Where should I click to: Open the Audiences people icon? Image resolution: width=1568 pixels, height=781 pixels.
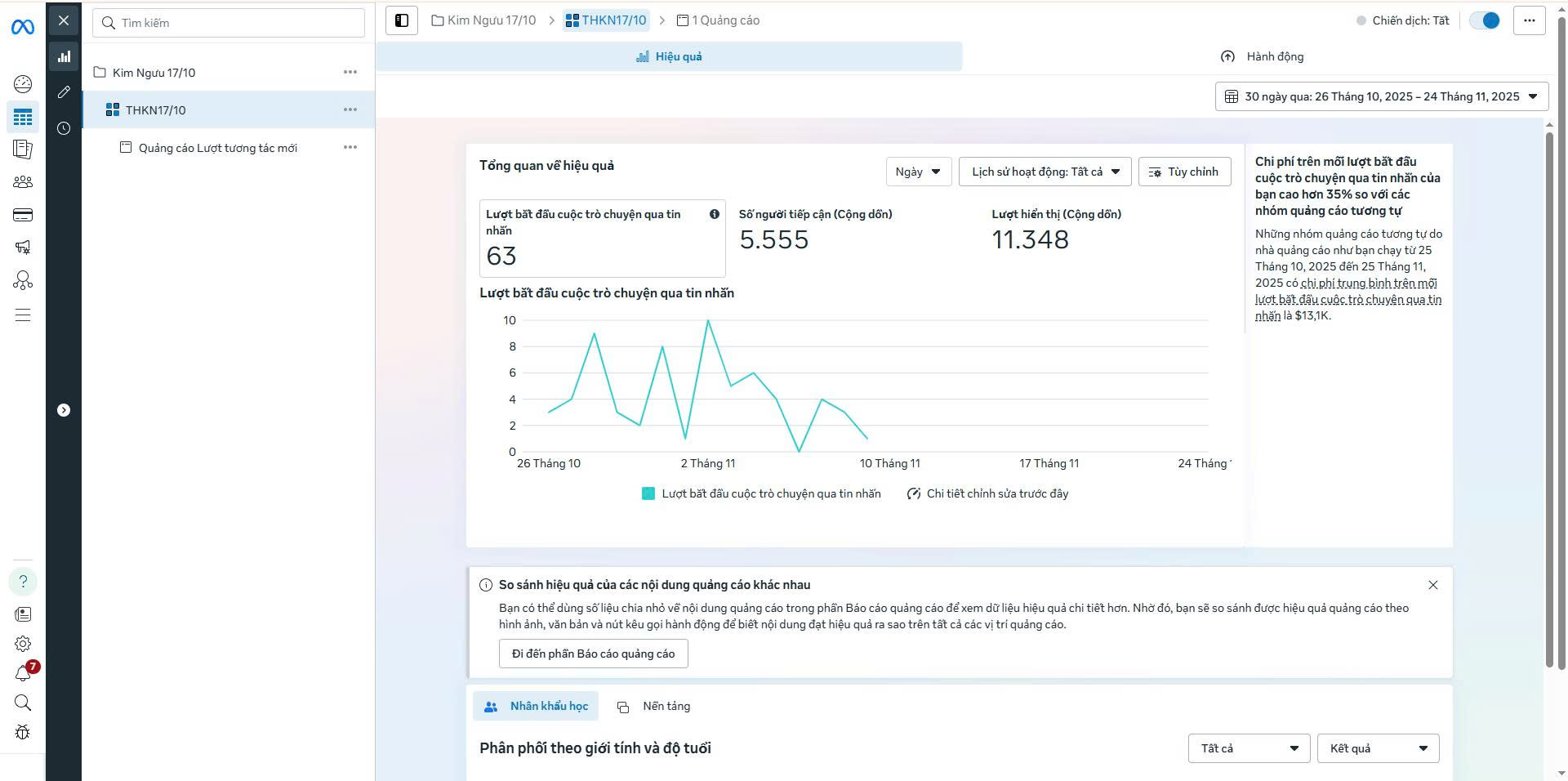tap(23, 182)
